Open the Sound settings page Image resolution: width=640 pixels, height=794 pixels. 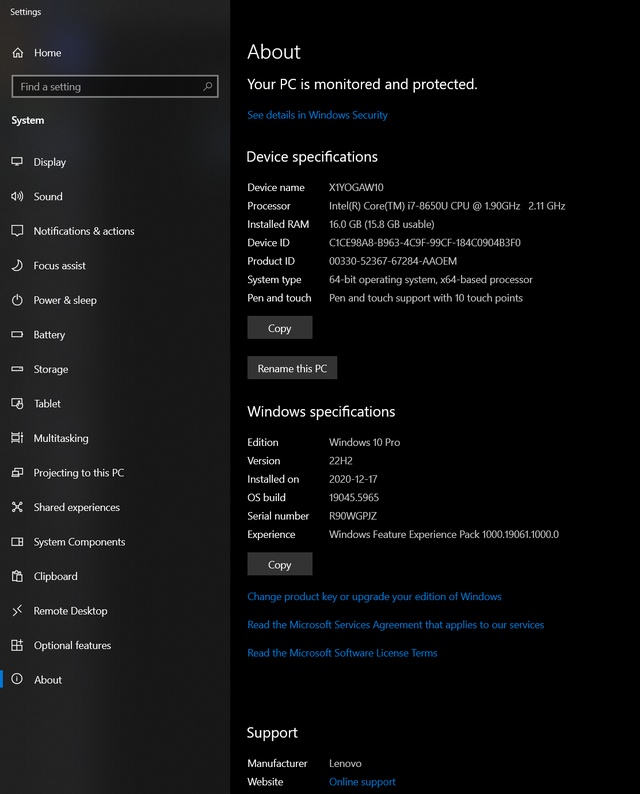click(x=48, y=196)
